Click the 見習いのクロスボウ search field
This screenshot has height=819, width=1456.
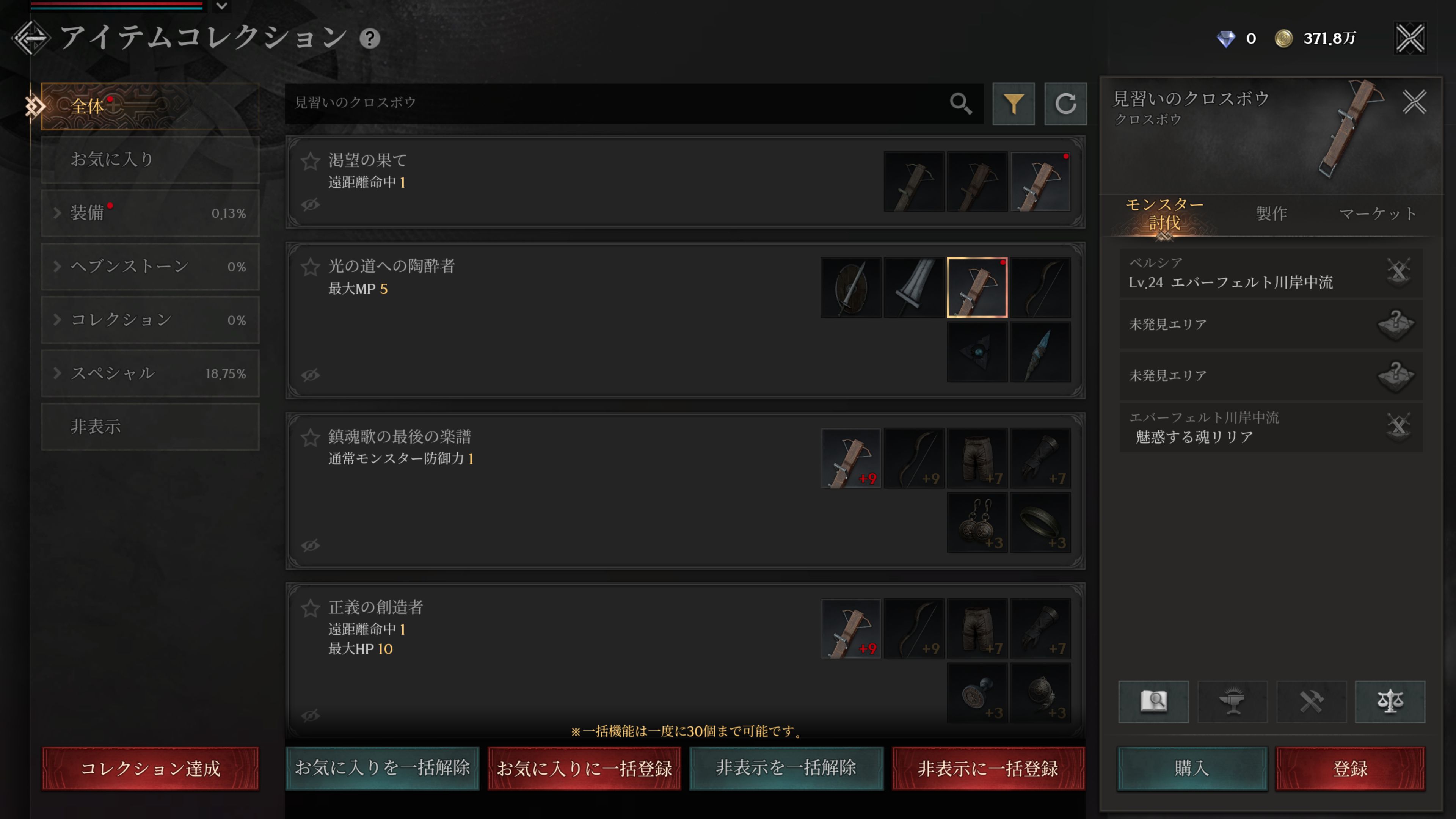point(616,104)
